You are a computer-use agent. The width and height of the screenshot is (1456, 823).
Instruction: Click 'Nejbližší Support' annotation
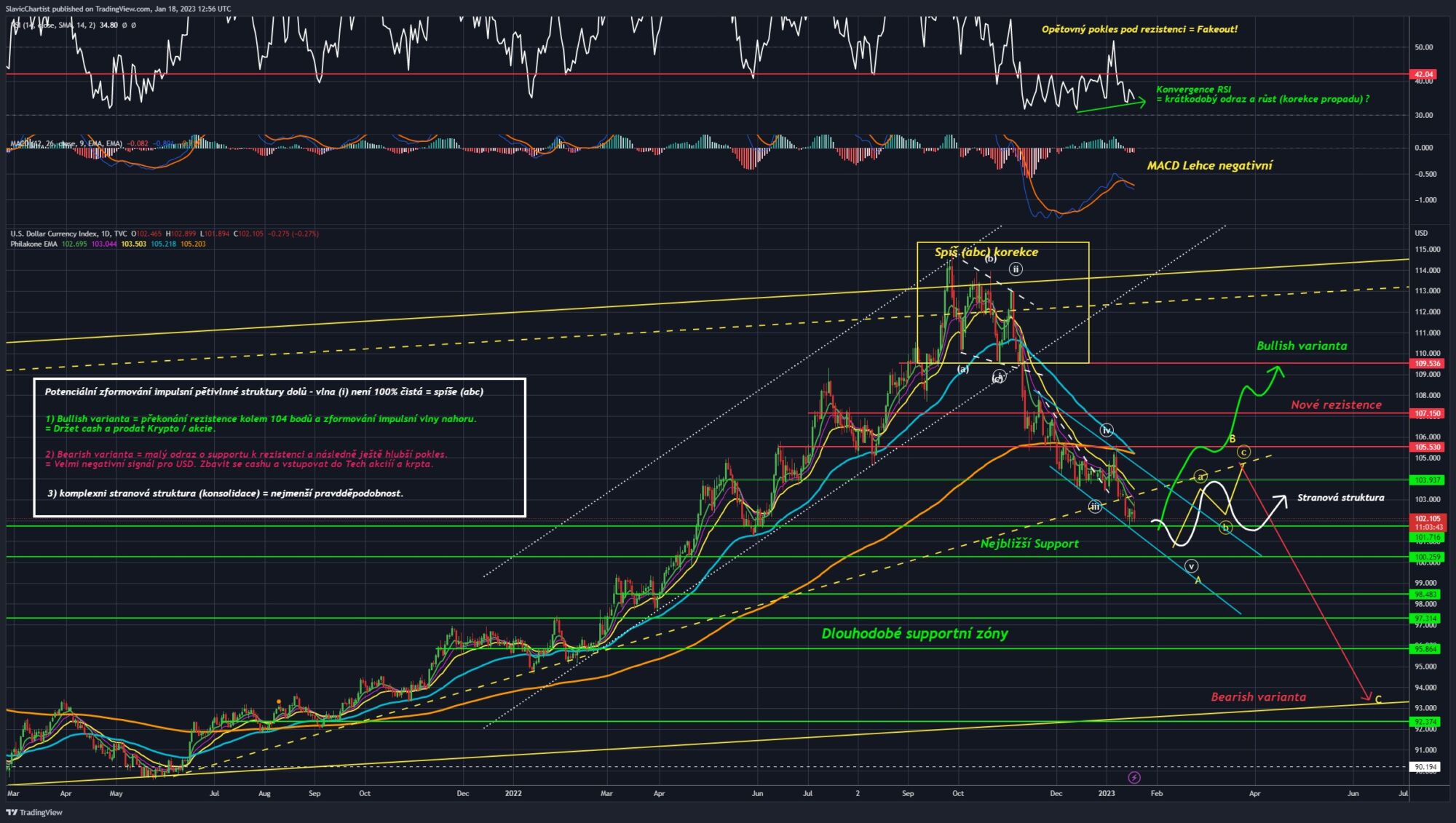pos(1029,544)
